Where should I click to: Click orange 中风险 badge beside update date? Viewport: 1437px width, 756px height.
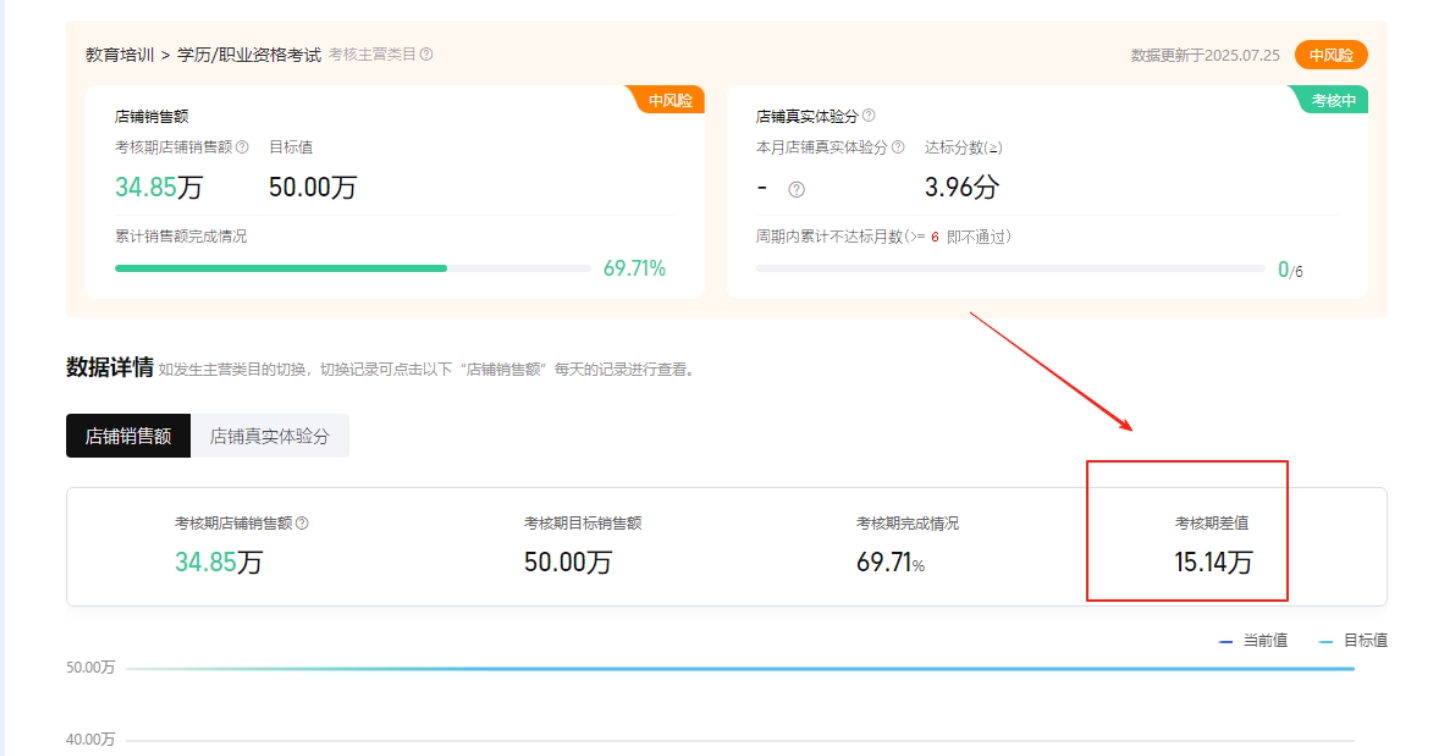(x=1330, y=55)
